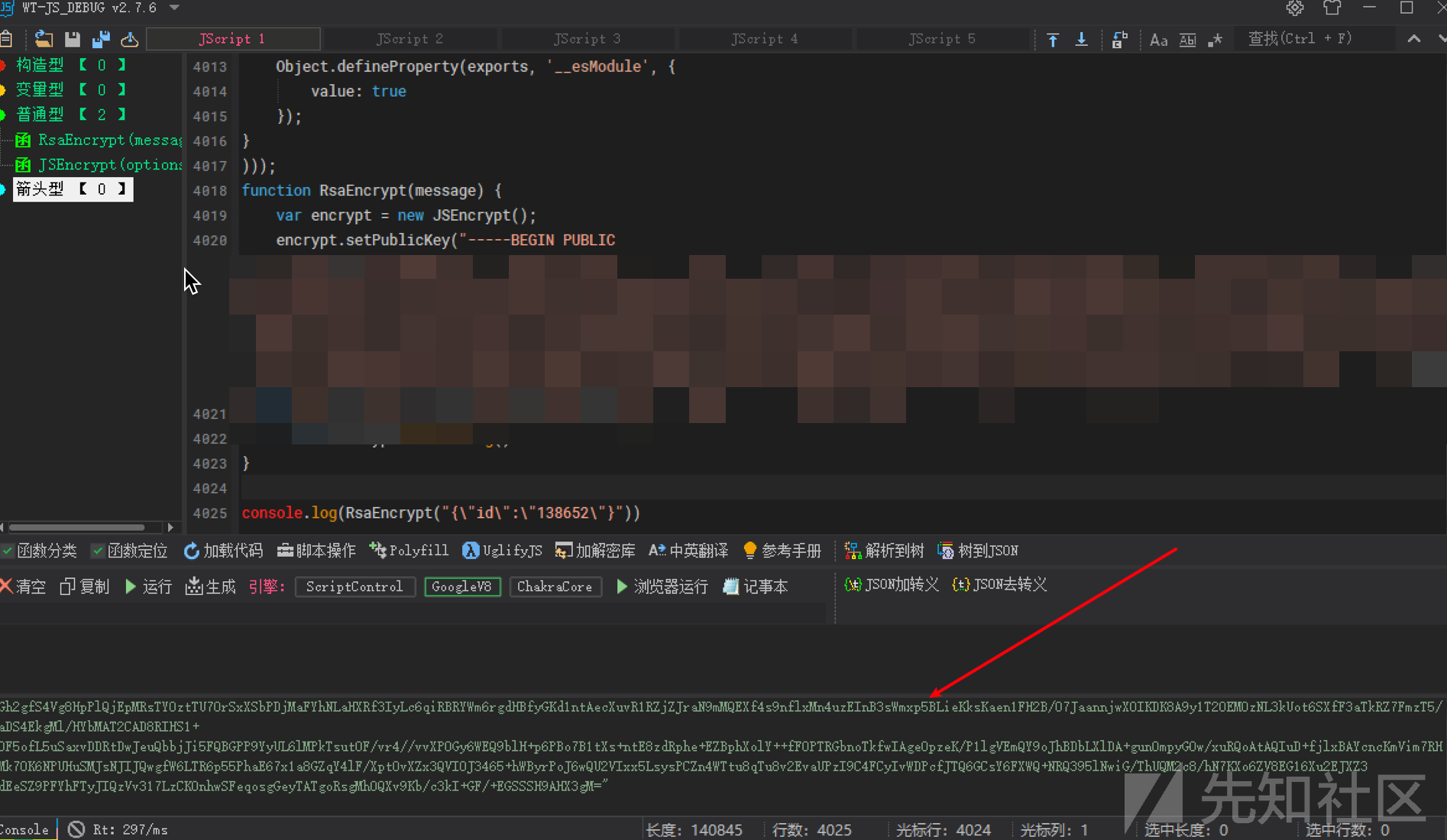The height and width of the screenshot is (840, 1447).
Task: Click the save floppy disk icon
Action: [73, 39]
